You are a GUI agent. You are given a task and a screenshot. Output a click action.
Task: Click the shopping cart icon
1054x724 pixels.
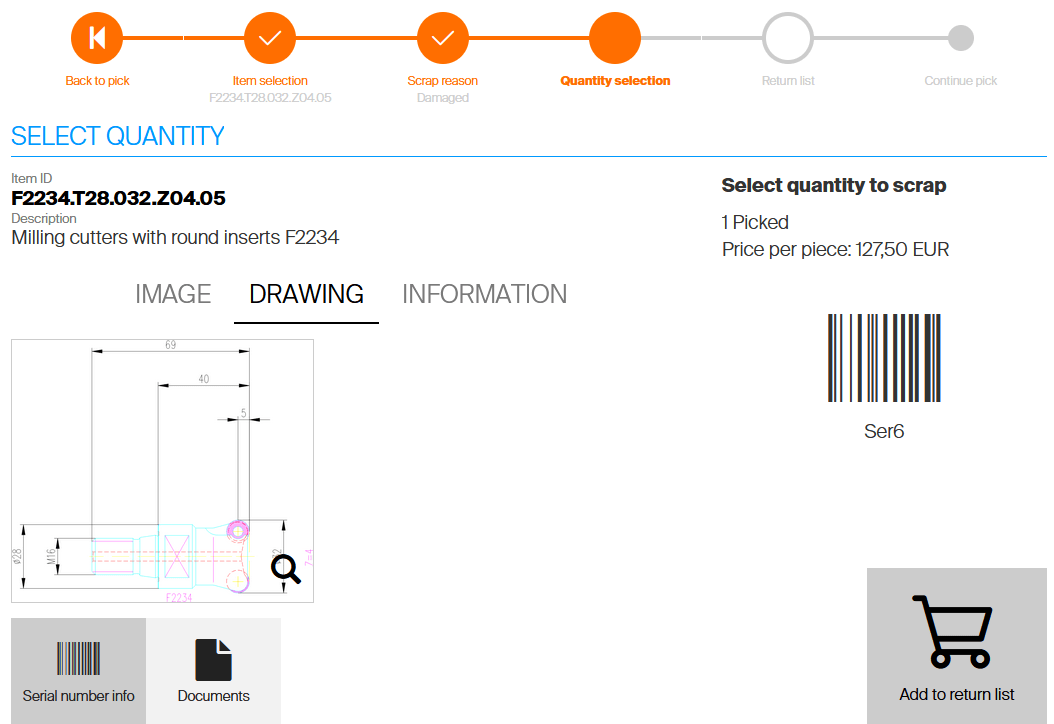click(956, 632)
